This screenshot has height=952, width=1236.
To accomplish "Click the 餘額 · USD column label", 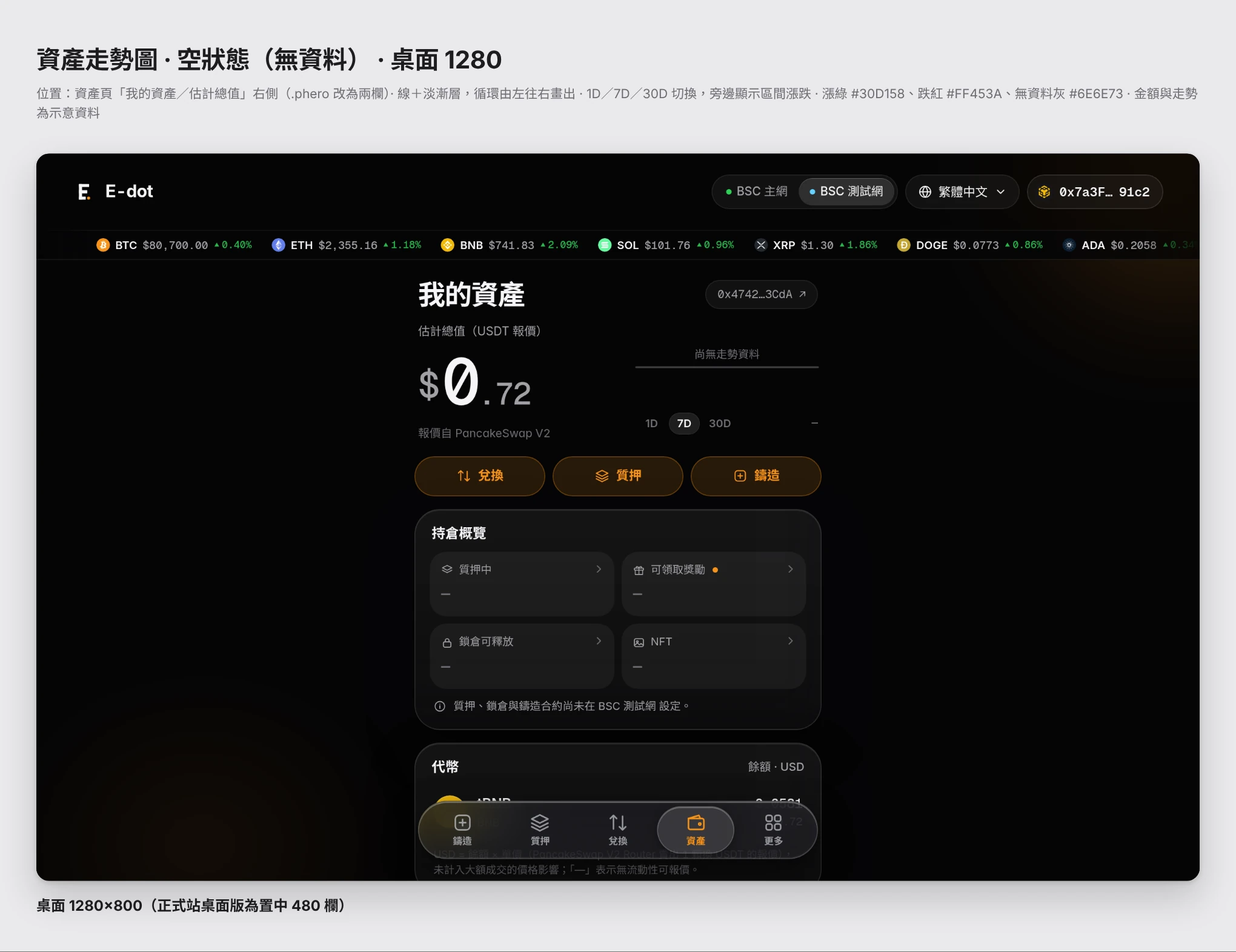I will click(x=776, y=767).
